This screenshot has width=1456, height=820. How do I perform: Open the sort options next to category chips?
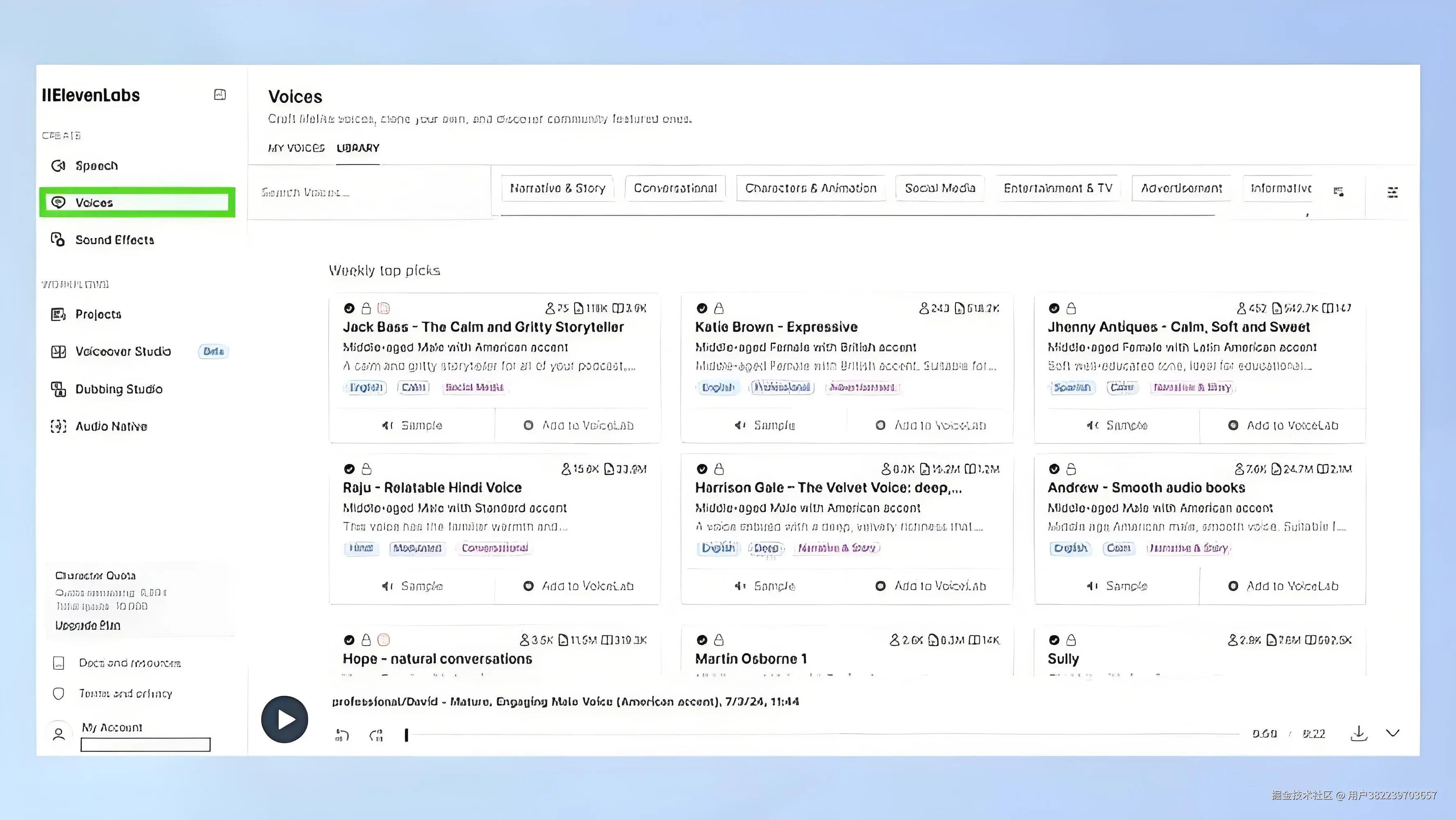[1338, 192]
